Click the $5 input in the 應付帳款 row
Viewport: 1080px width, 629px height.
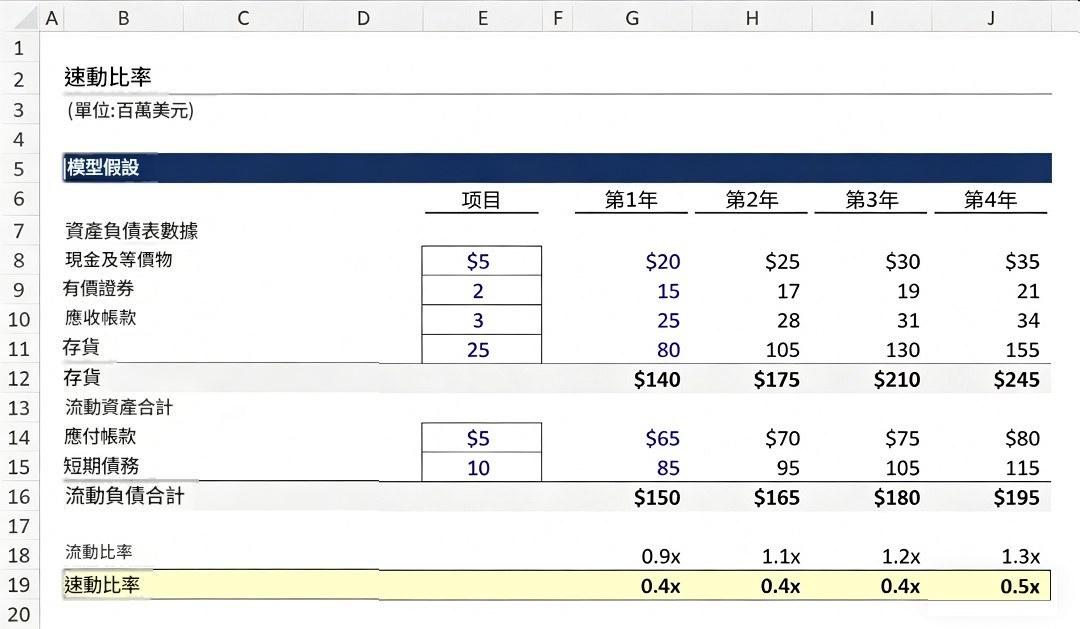pos(481,438)
